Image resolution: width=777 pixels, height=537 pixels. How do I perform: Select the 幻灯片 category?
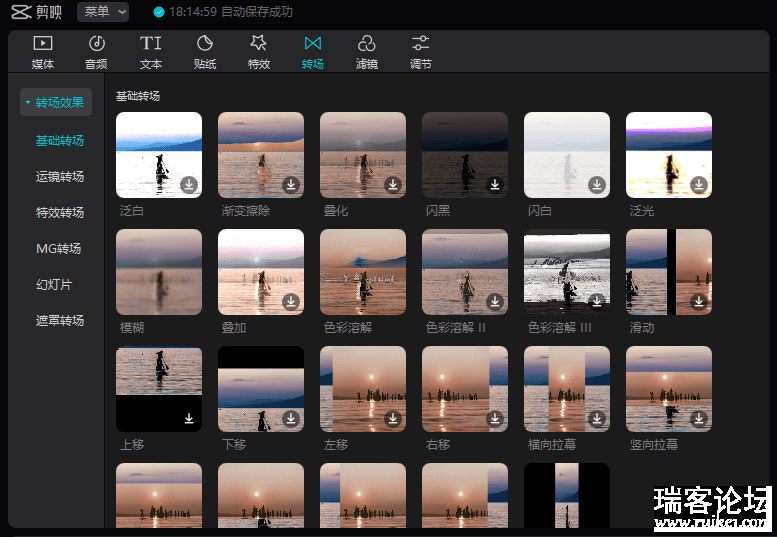tap(54, 285)
